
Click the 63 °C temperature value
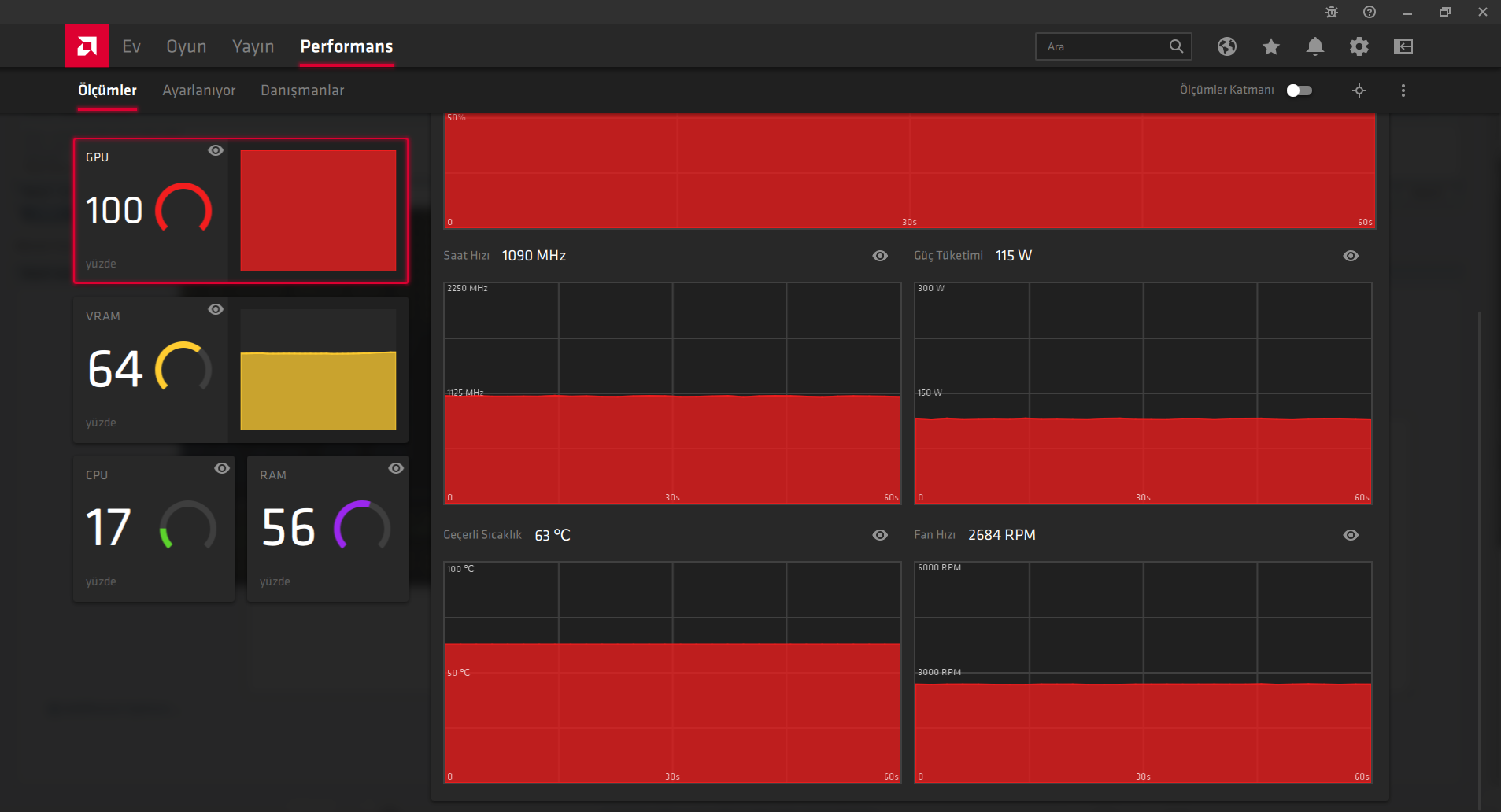[x=553, y=535]
